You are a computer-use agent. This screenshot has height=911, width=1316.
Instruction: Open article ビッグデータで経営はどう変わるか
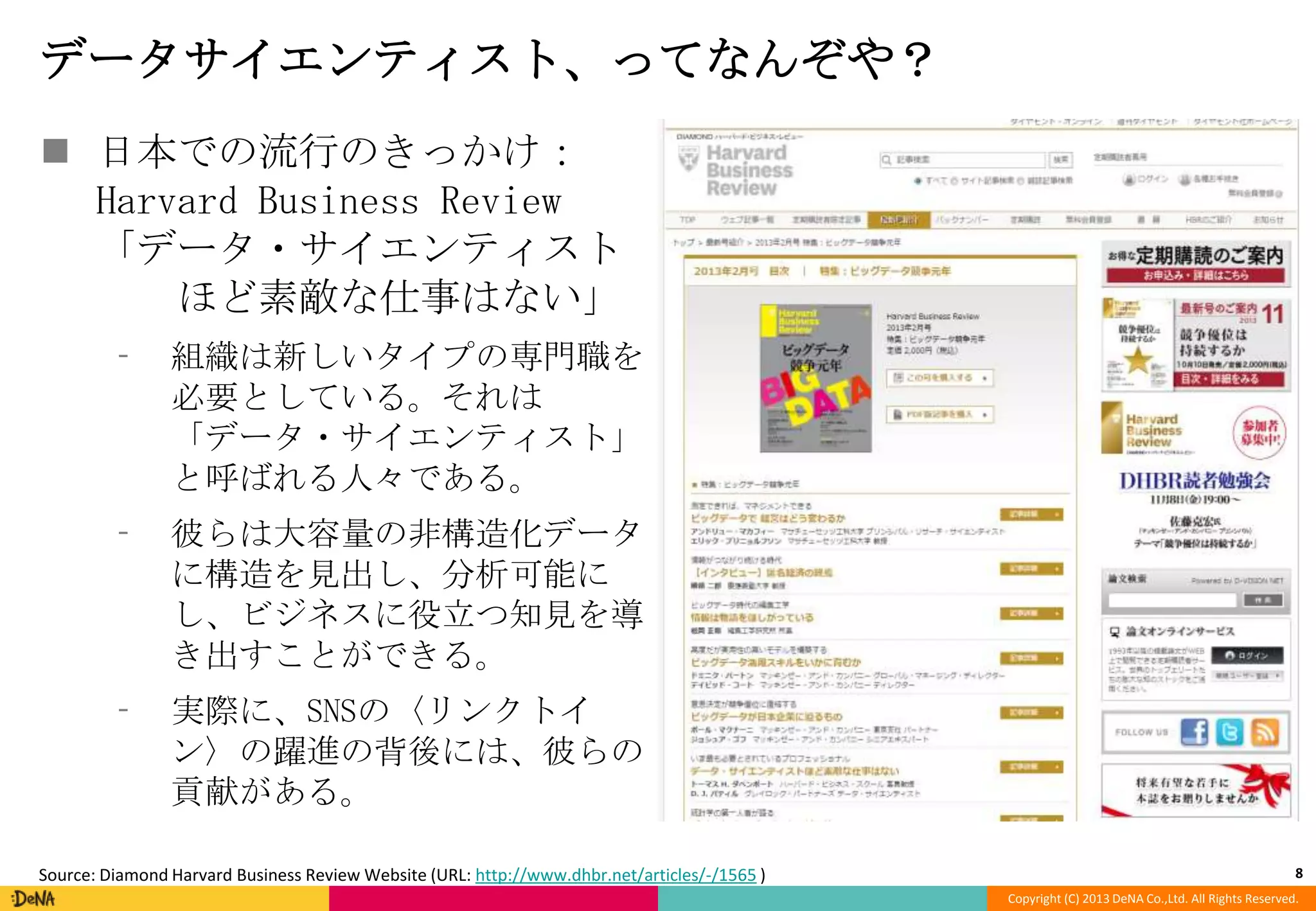point(768,518)
